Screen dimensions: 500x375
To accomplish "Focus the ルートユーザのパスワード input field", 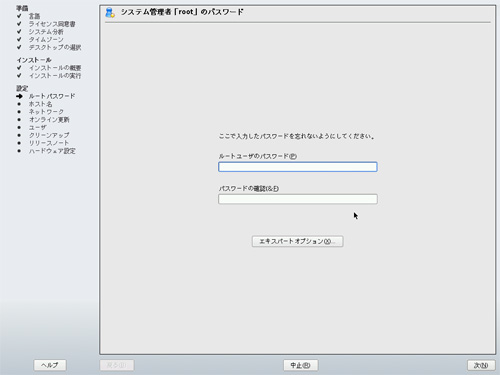I will point(298,167).
